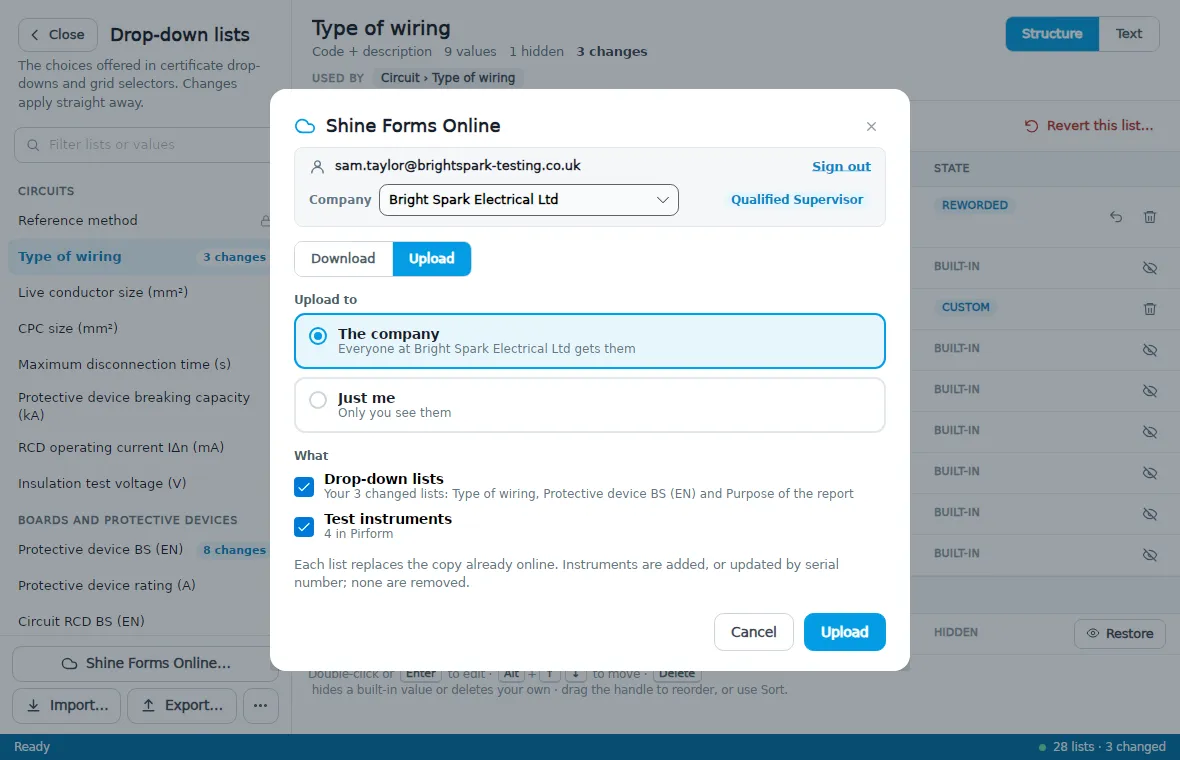Click the trash icon in the REWORDED row
The image size is (1180, 760).
tap(1149, 217)
